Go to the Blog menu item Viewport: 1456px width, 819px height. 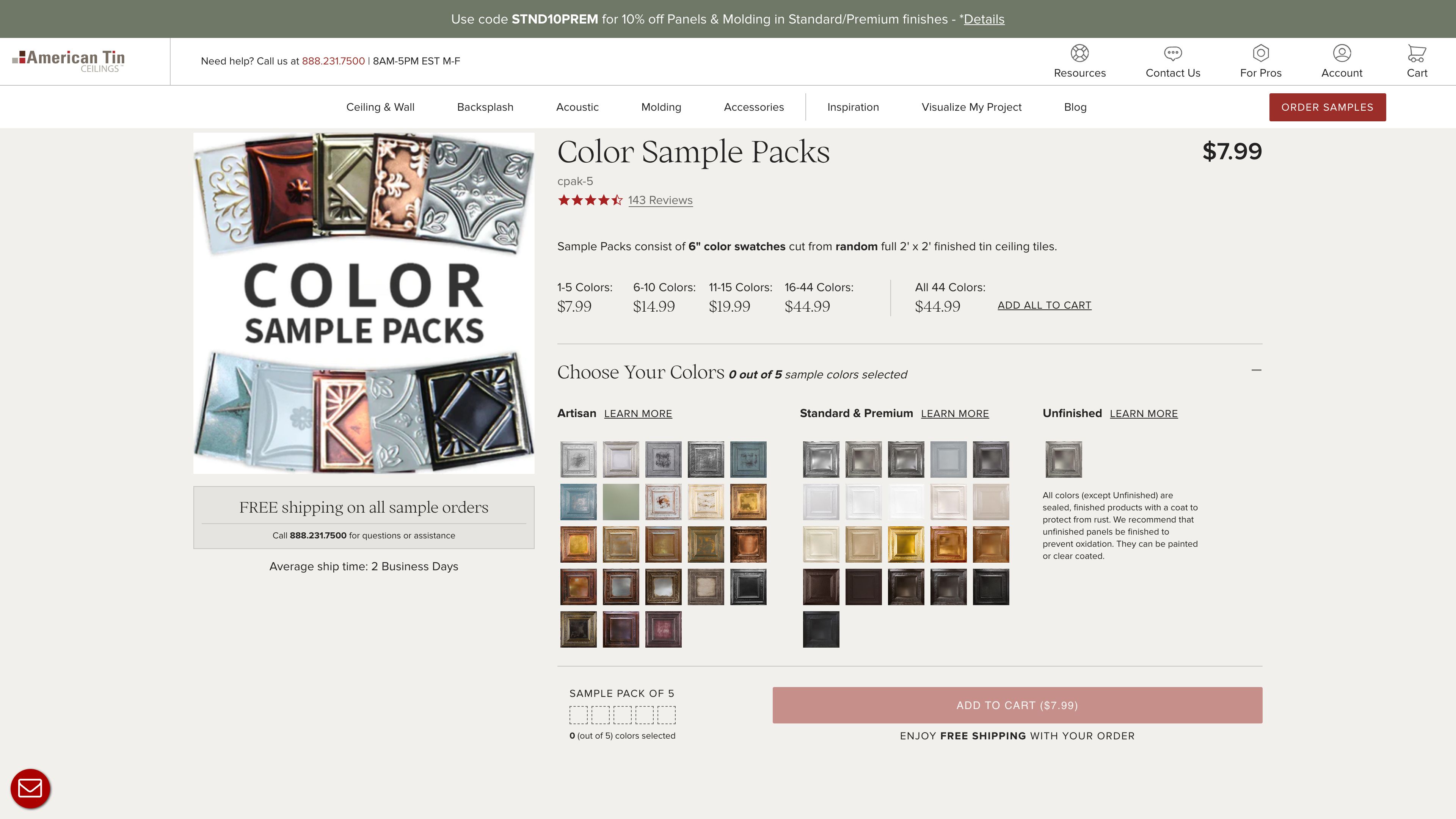click(1075, 107)
